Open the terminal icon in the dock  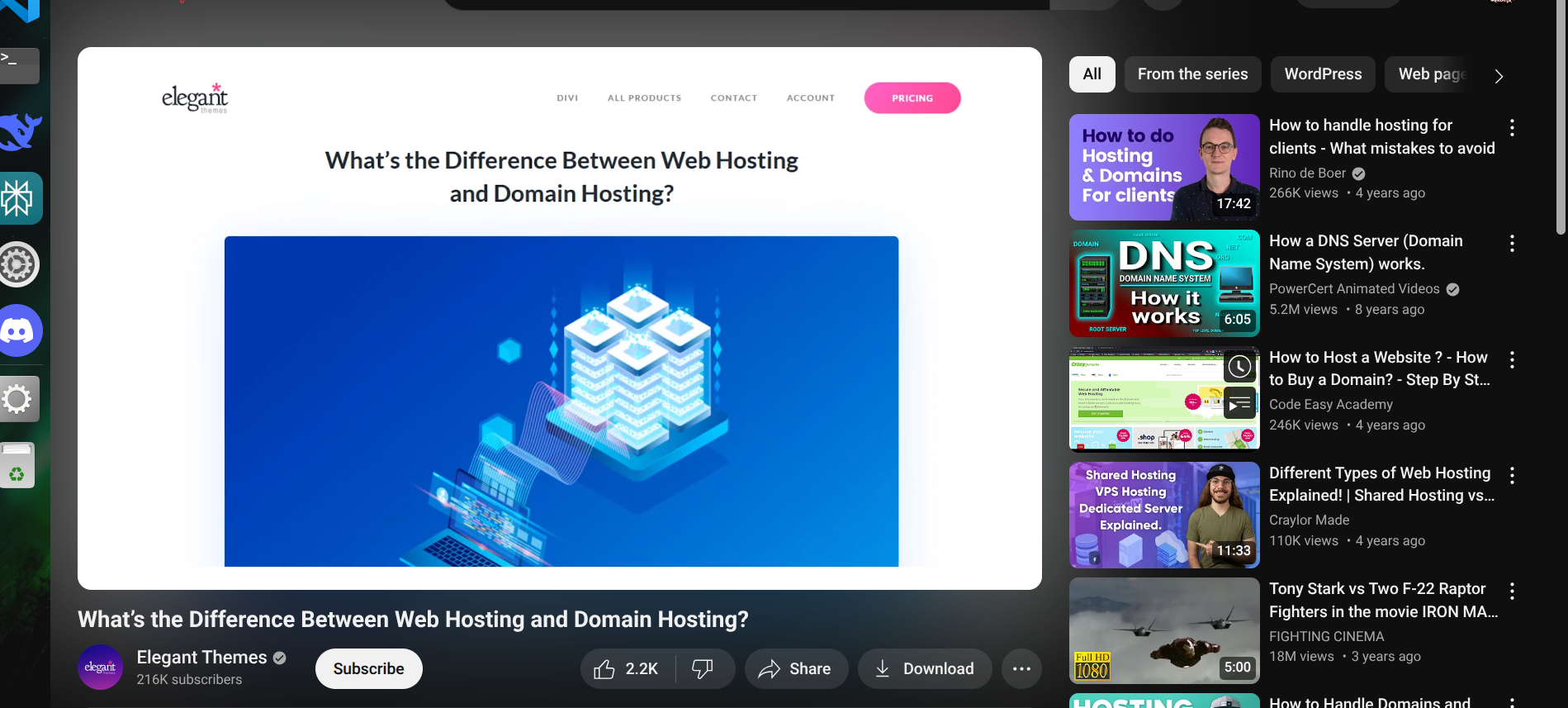(18, 65)
